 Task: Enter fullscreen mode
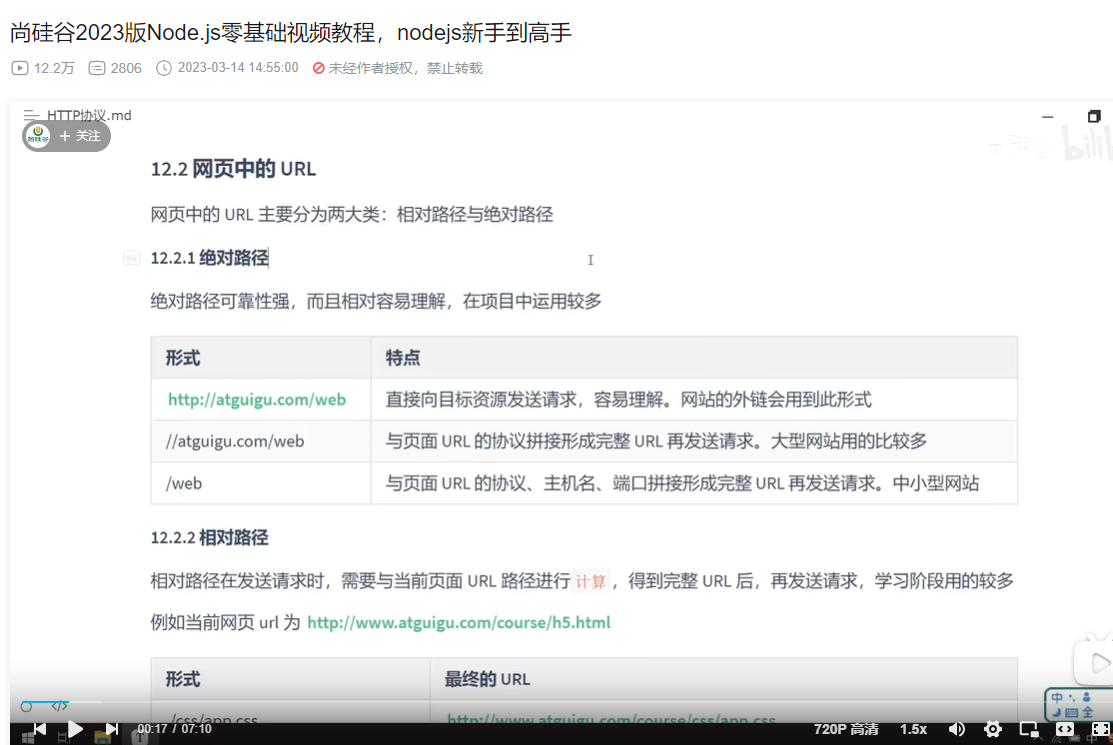click(x=1100, y=729)
